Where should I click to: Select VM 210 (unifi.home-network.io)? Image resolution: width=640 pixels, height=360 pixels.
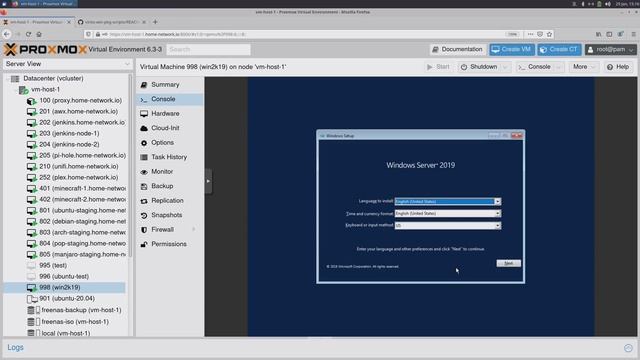78,167
